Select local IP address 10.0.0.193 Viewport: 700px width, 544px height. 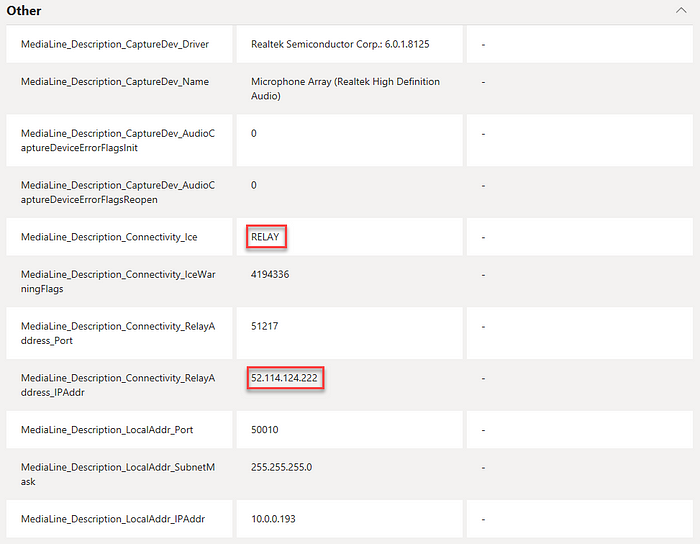[273, 519]
